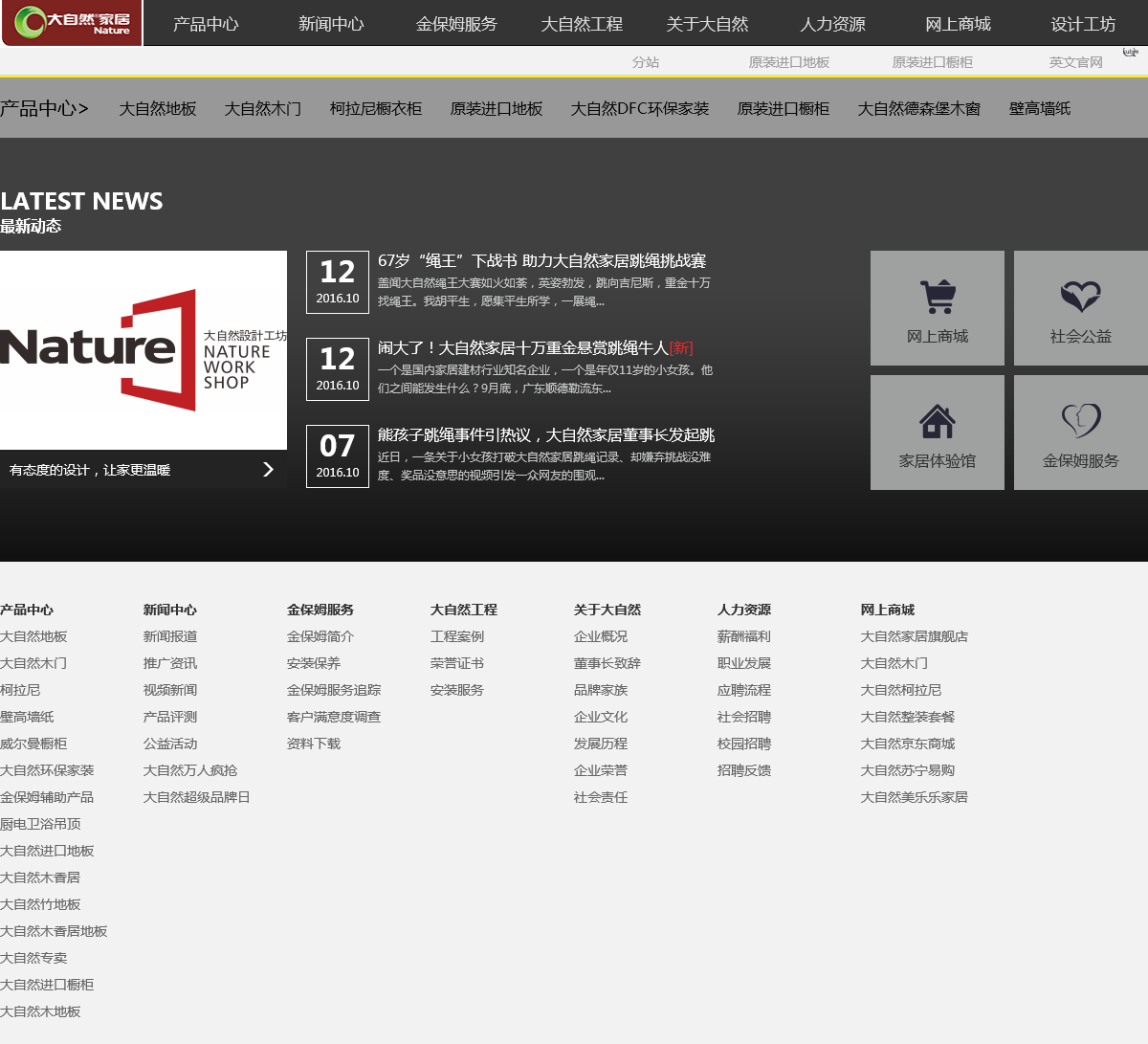Click footer link 社会责任
The height and width of the screenshot is (1044, 1148).
601,797
